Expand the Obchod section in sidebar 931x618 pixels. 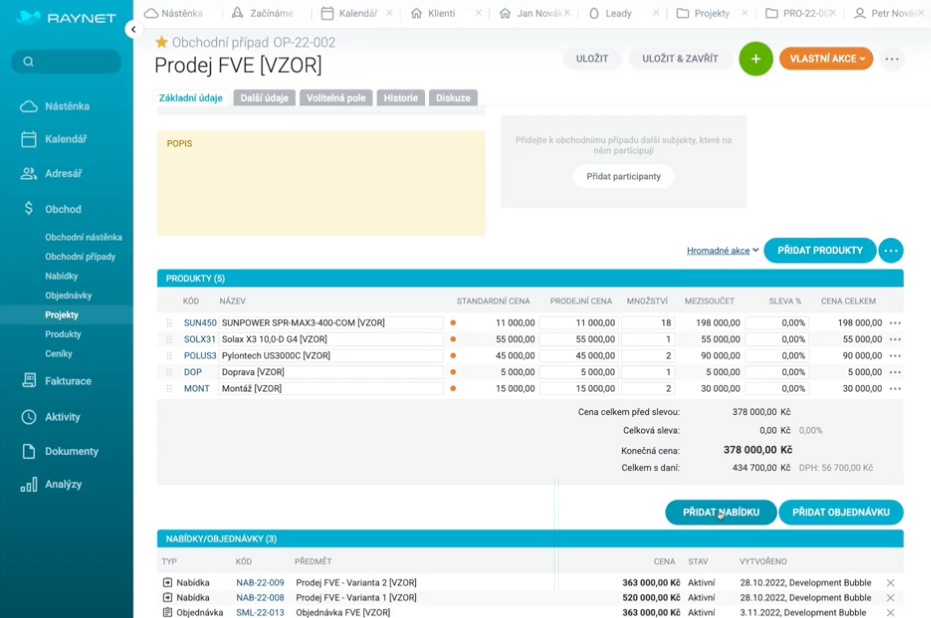63,209
